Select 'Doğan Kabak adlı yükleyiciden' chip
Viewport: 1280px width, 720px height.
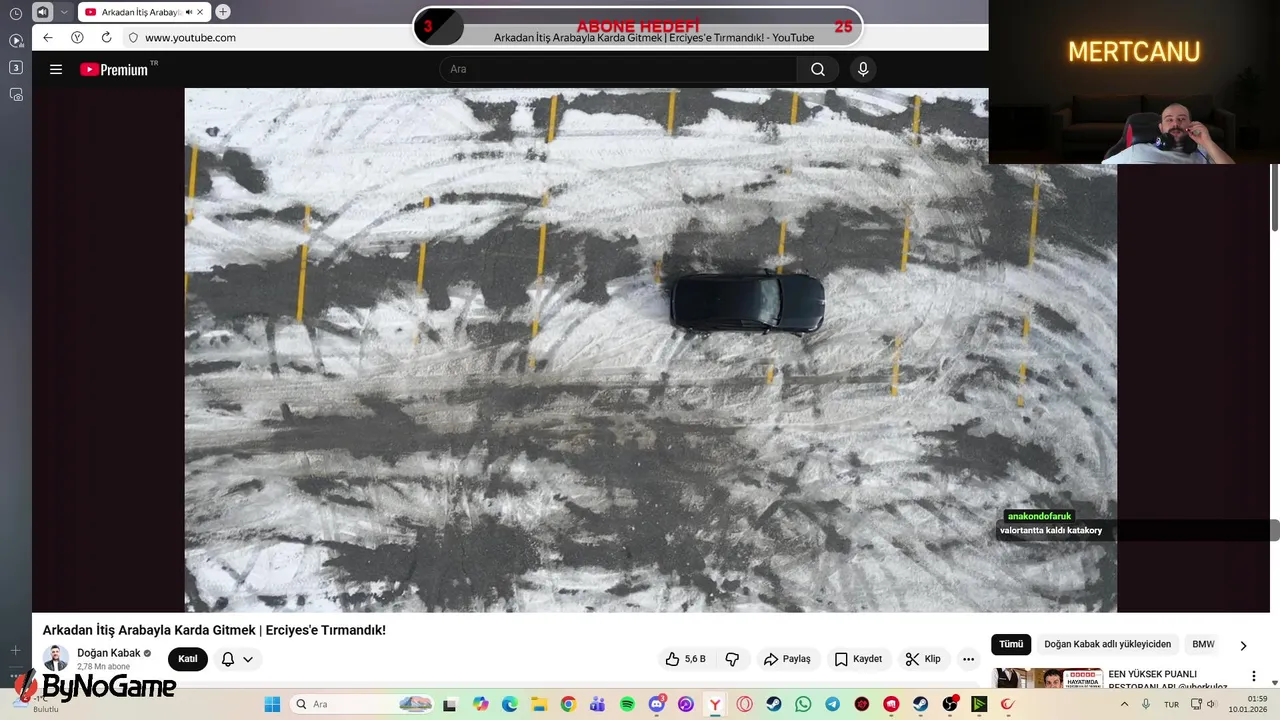point(1107,645)
